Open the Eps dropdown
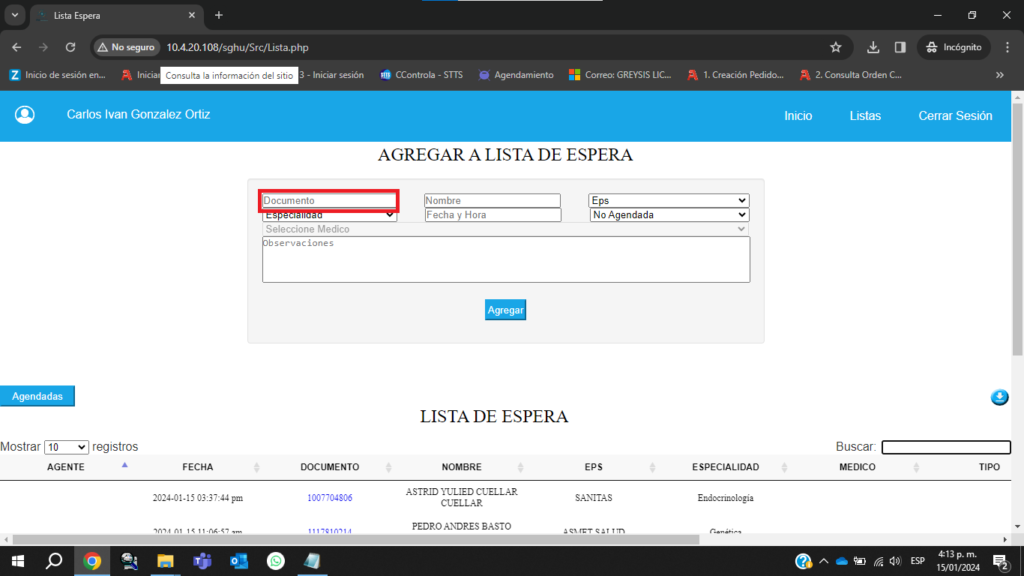The height and width of the screenshot is (576, 1024). pos(669,200)
